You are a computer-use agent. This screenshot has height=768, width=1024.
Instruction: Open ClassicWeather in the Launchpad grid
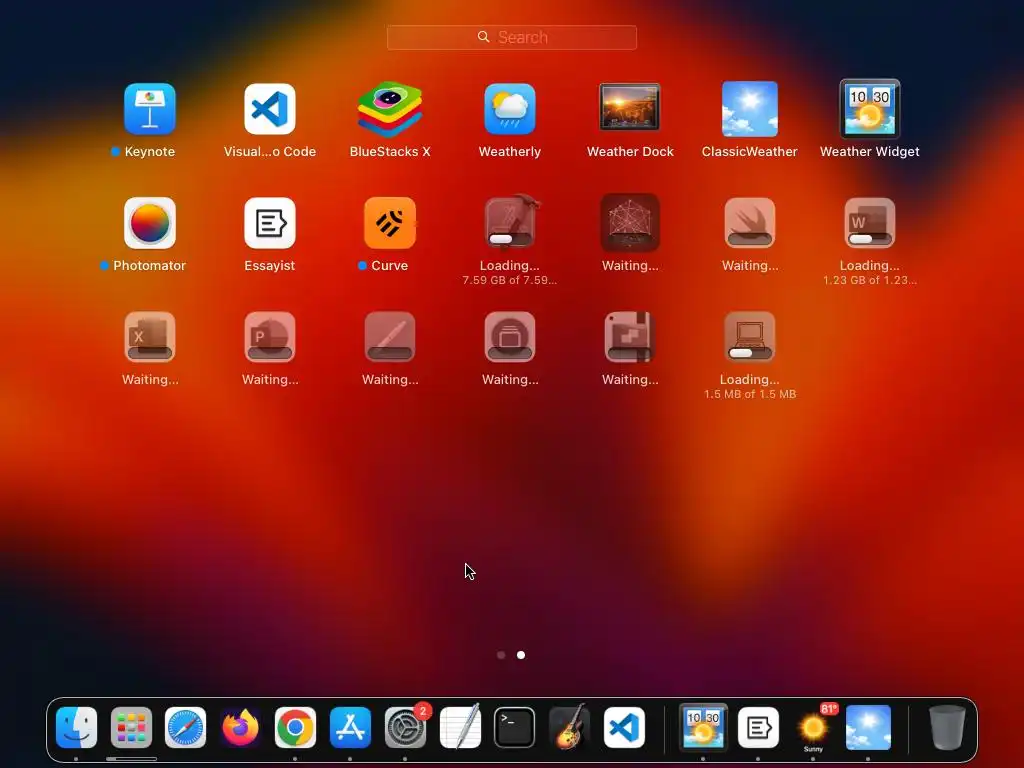click(750, 109)
